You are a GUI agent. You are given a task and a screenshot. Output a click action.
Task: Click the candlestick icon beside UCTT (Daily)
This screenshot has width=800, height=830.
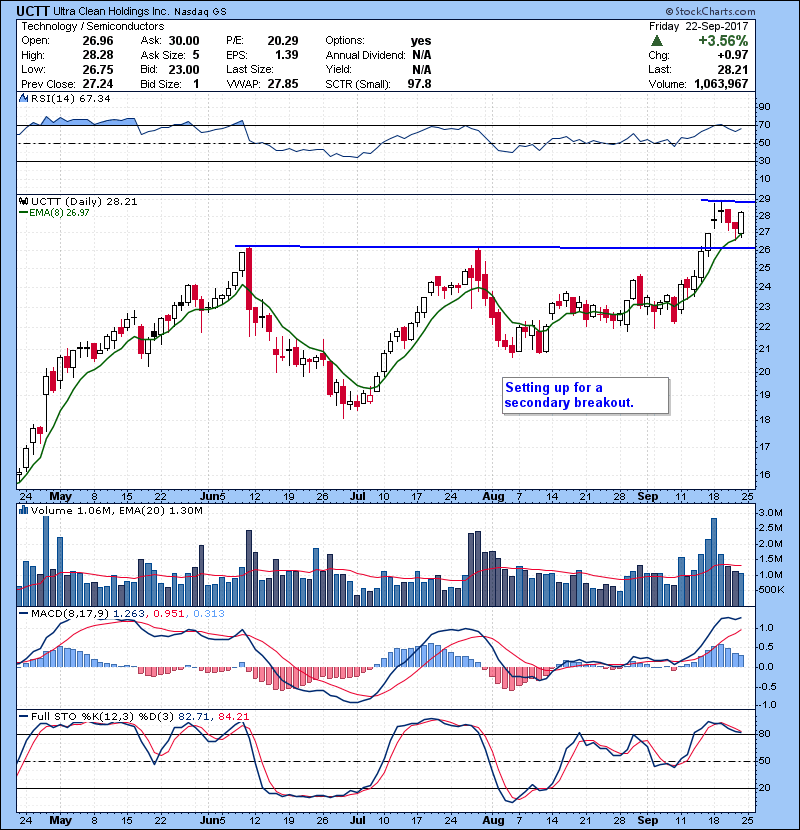click(x=24, y=202)
